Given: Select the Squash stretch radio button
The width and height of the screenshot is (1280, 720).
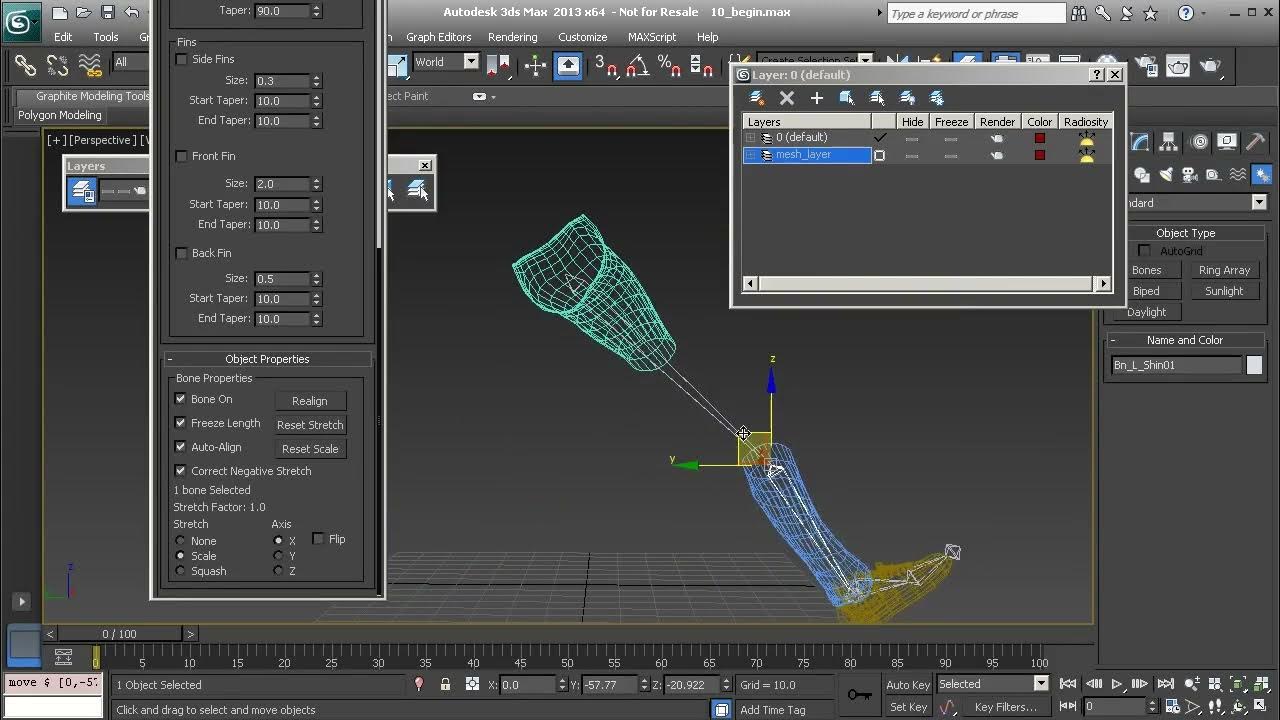Looking at the screenshot, I should (x=181, y=571).
